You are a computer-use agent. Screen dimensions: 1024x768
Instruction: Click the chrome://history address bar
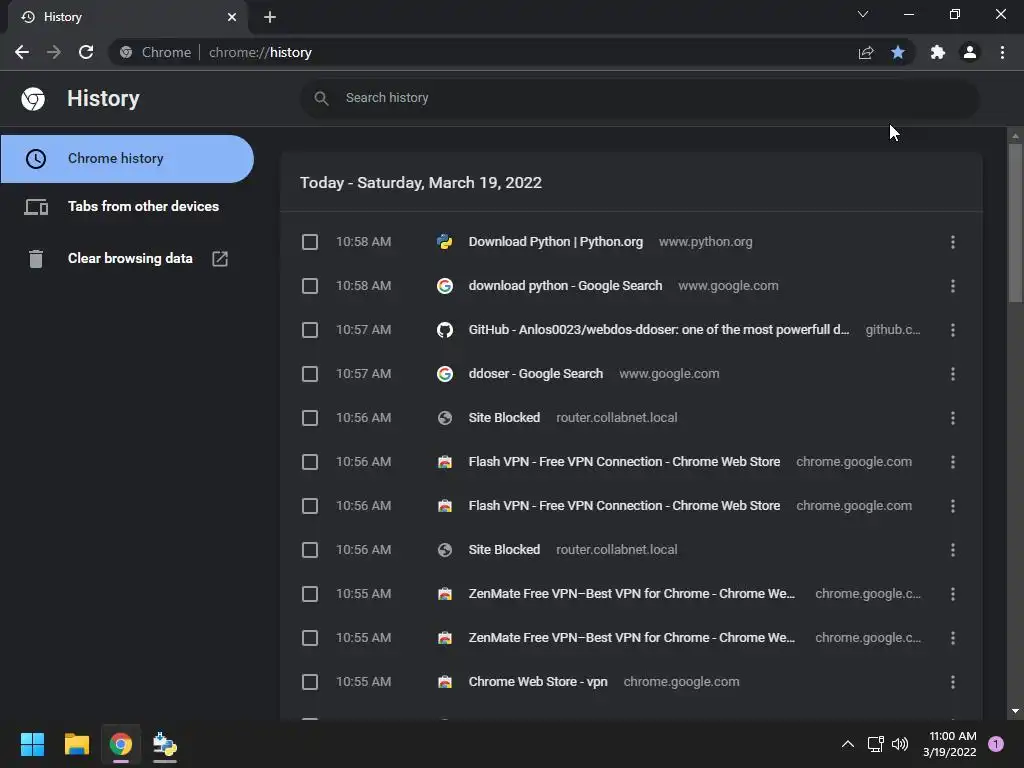[483, 52]
